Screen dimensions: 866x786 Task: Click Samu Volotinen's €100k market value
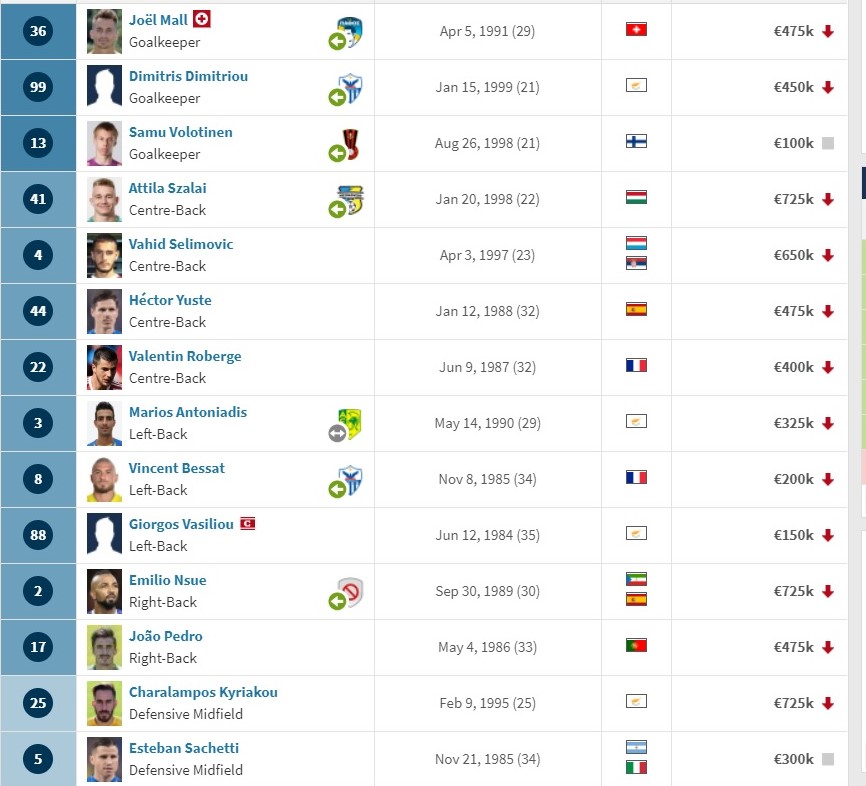793,143
